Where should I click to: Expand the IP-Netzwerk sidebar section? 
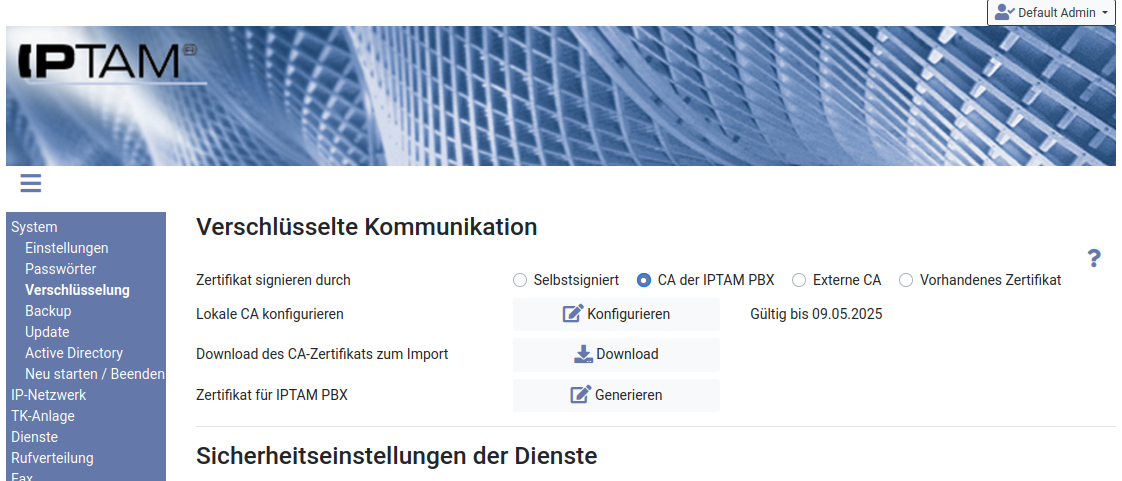point(48,395)
